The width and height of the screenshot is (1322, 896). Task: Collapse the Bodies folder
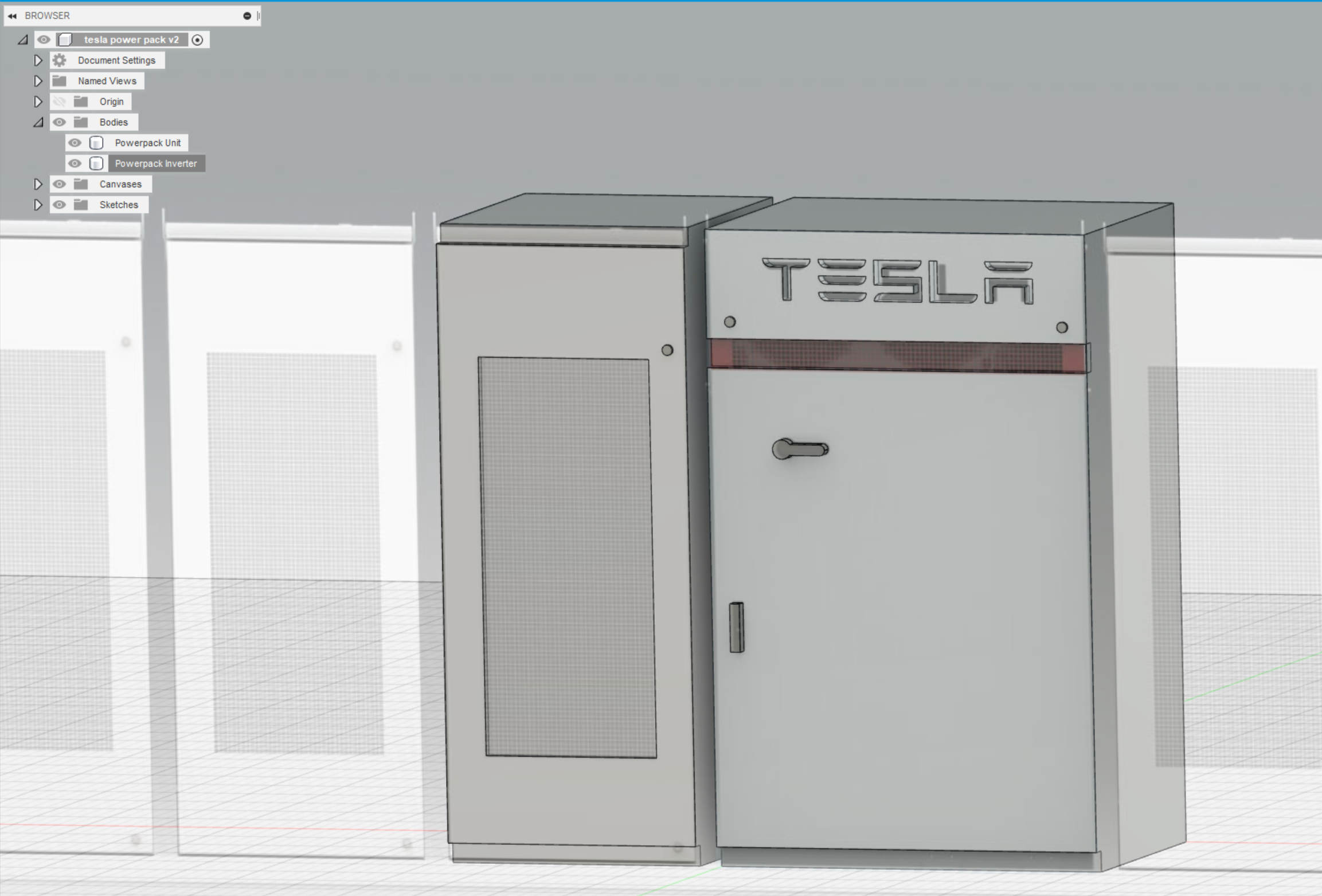point(38,122)
